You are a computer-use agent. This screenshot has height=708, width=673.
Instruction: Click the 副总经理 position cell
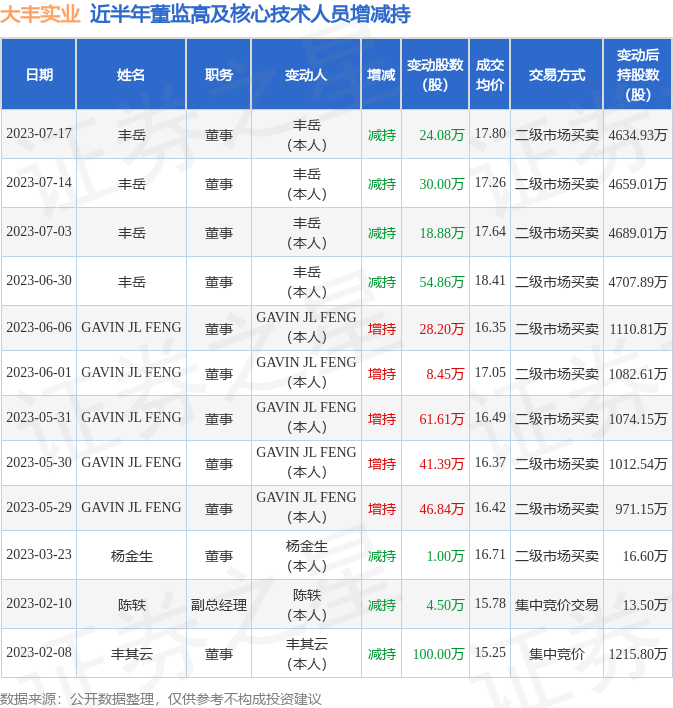pos(219,605)
